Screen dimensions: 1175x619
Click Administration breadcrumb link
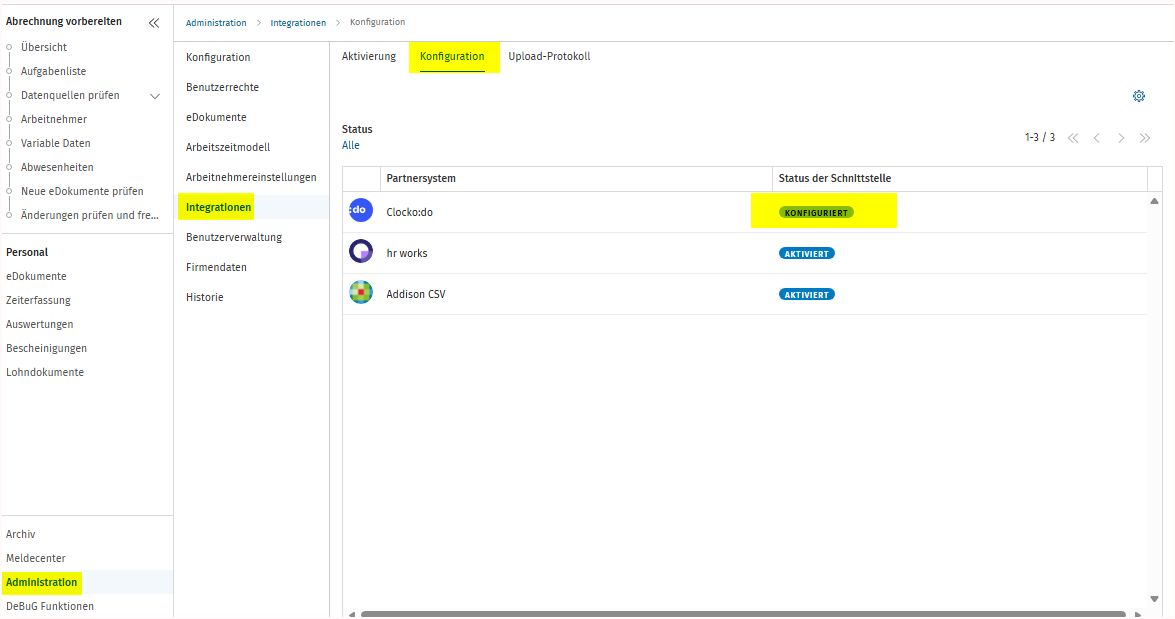click(x=216, y=22)
